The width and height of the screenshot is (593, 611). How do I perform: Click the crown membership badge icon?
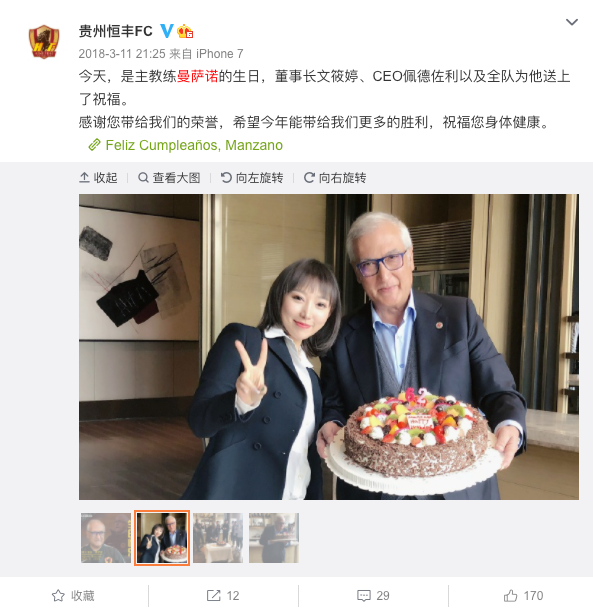185,31
